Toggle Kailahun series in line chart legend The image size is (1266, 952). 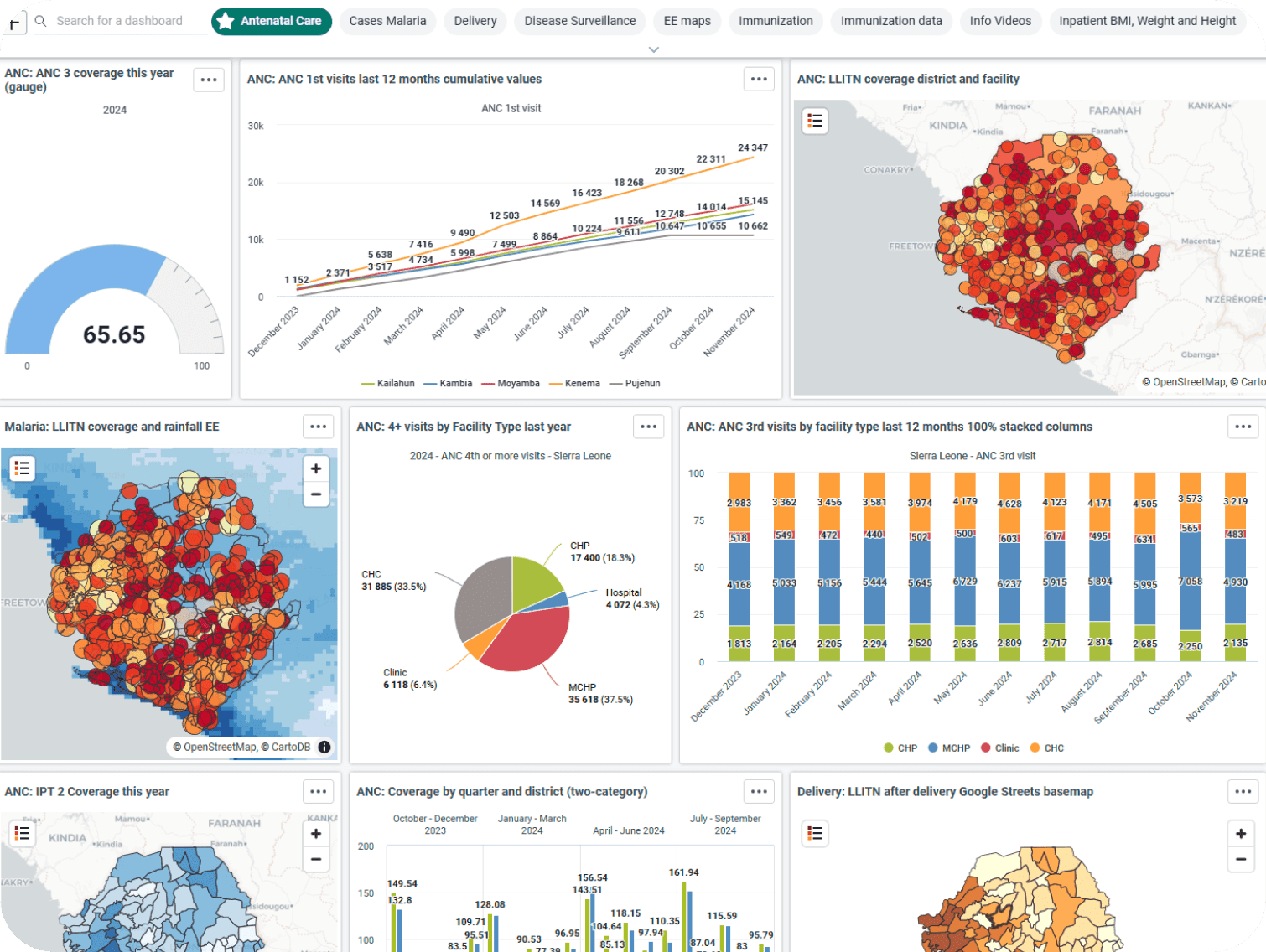pyautogui.click(x=387, y=383)
